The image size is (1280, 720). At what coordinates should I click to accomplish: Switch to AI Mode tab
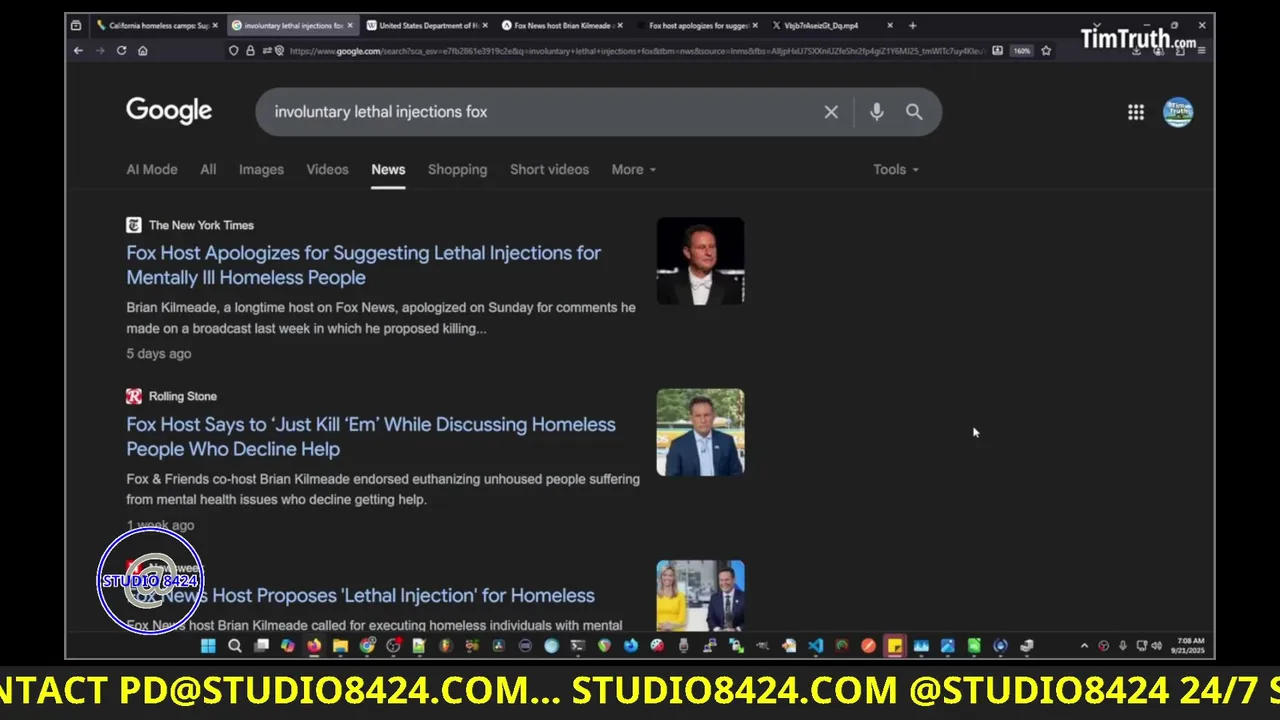coord(152,169)
